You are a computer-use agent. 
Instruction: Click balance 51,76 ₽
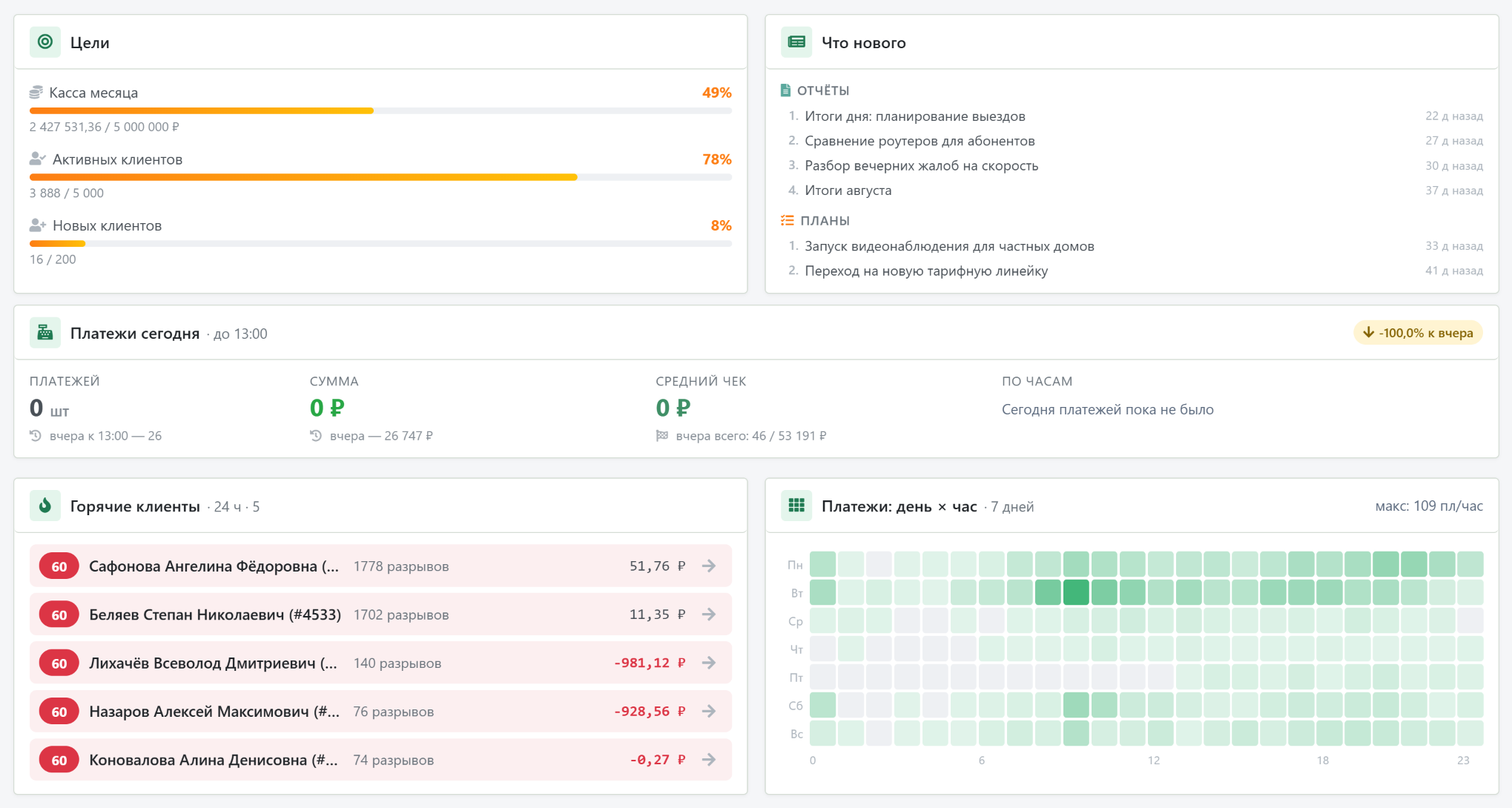658,566
